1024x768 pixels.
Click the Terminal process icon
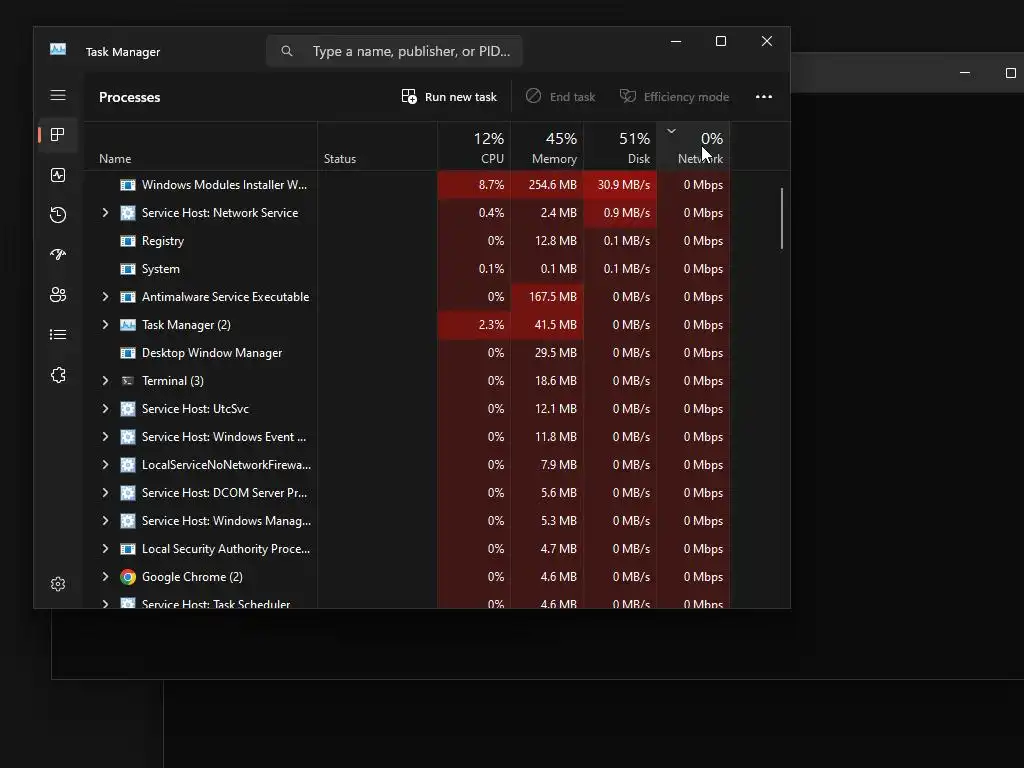128,381
